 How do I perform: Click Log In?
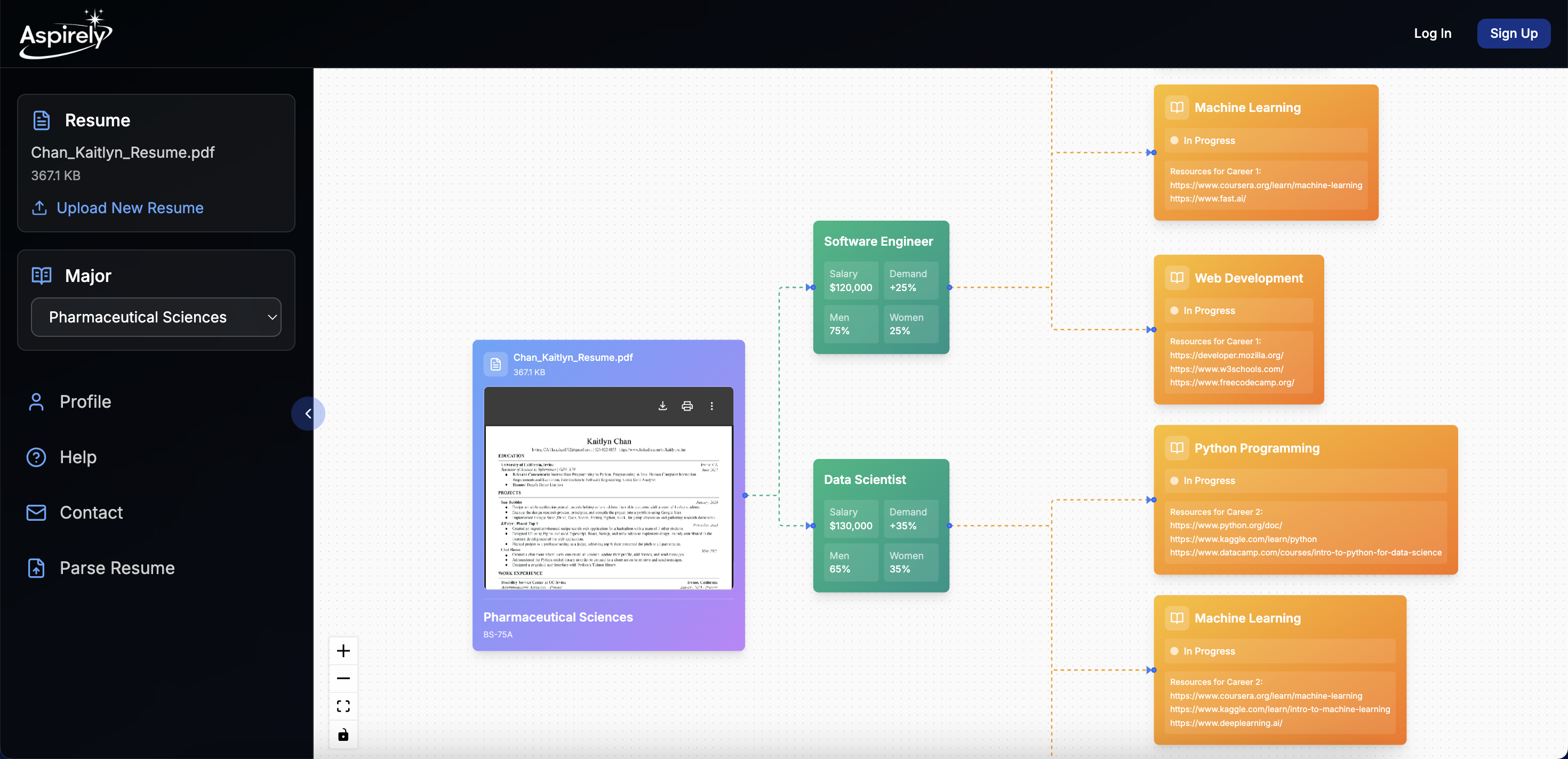click(x=1432, y=34)
